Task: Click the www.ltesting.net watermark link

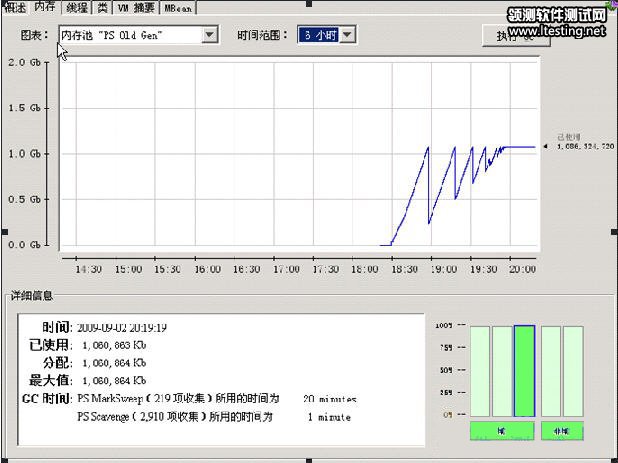Action: [556, 31]
